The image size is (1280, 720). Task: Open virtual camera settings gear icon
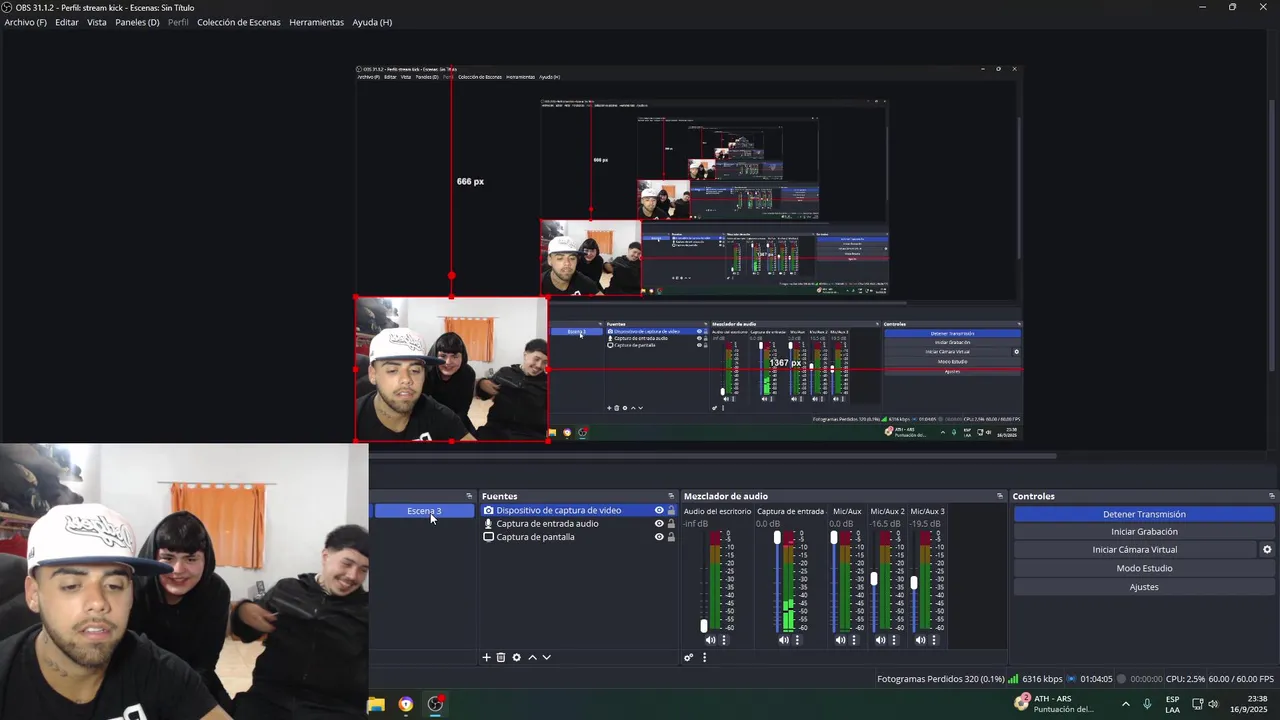point(1267,550)
